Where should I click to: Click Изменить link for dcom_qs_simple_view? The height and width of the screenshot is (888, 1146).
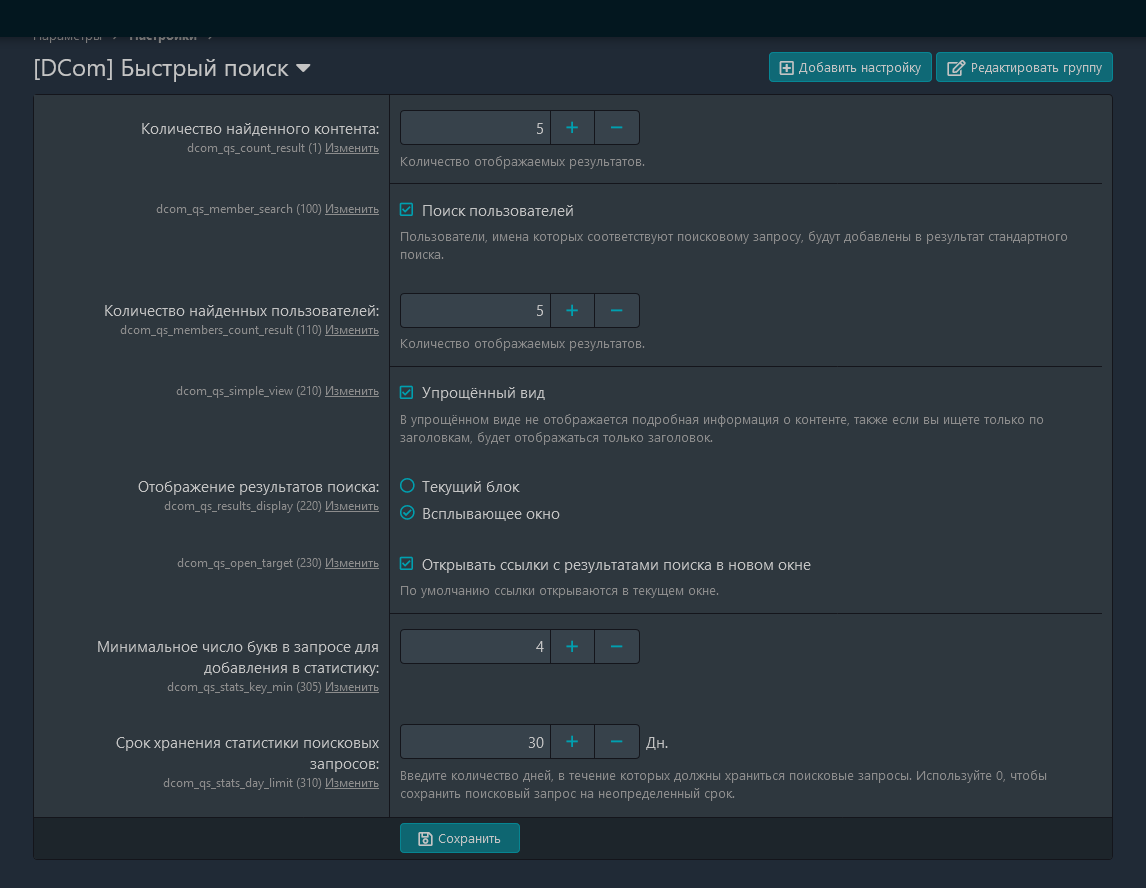[x=351, y=391]
